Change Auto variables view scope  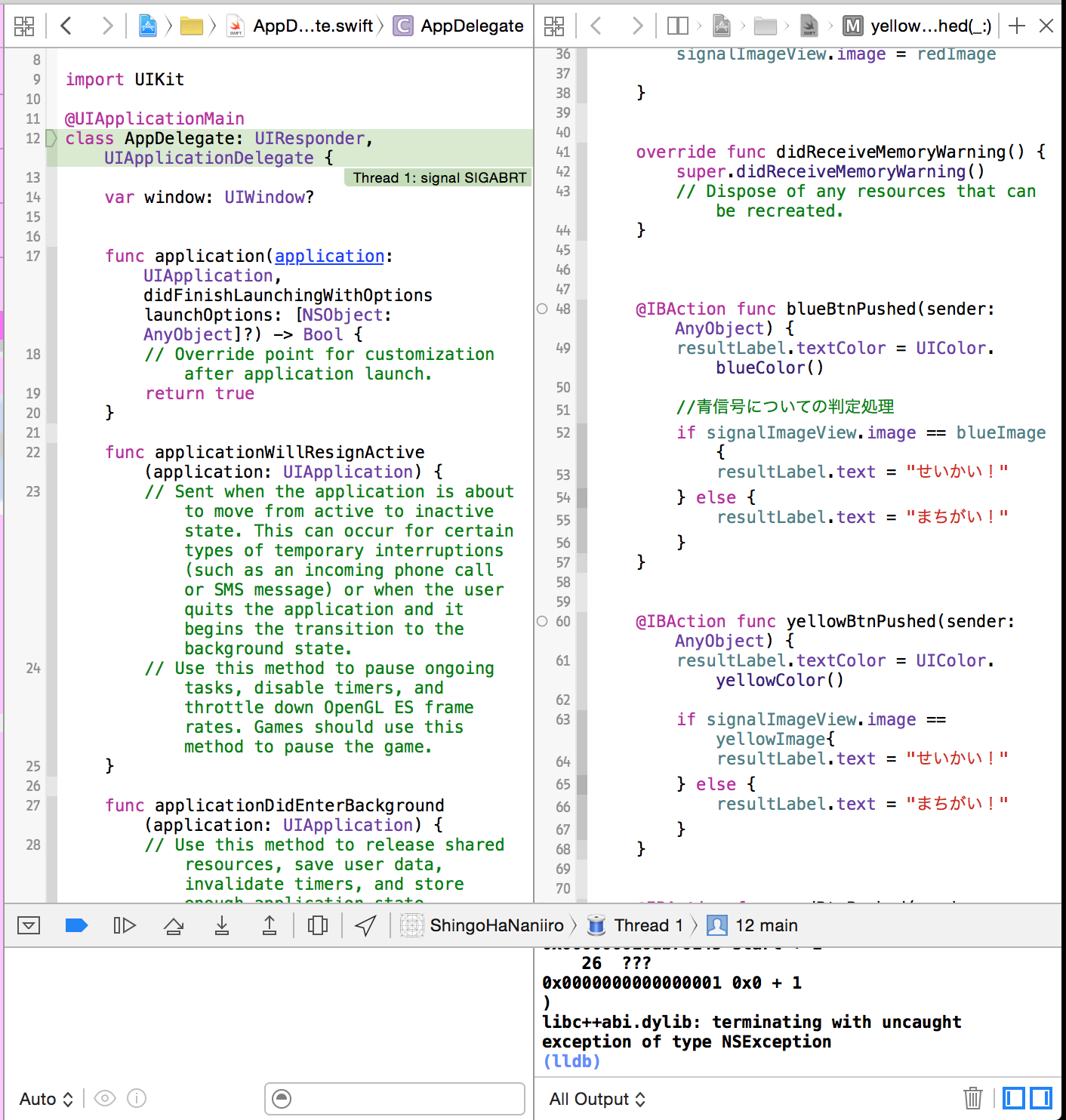[46, 1099]
